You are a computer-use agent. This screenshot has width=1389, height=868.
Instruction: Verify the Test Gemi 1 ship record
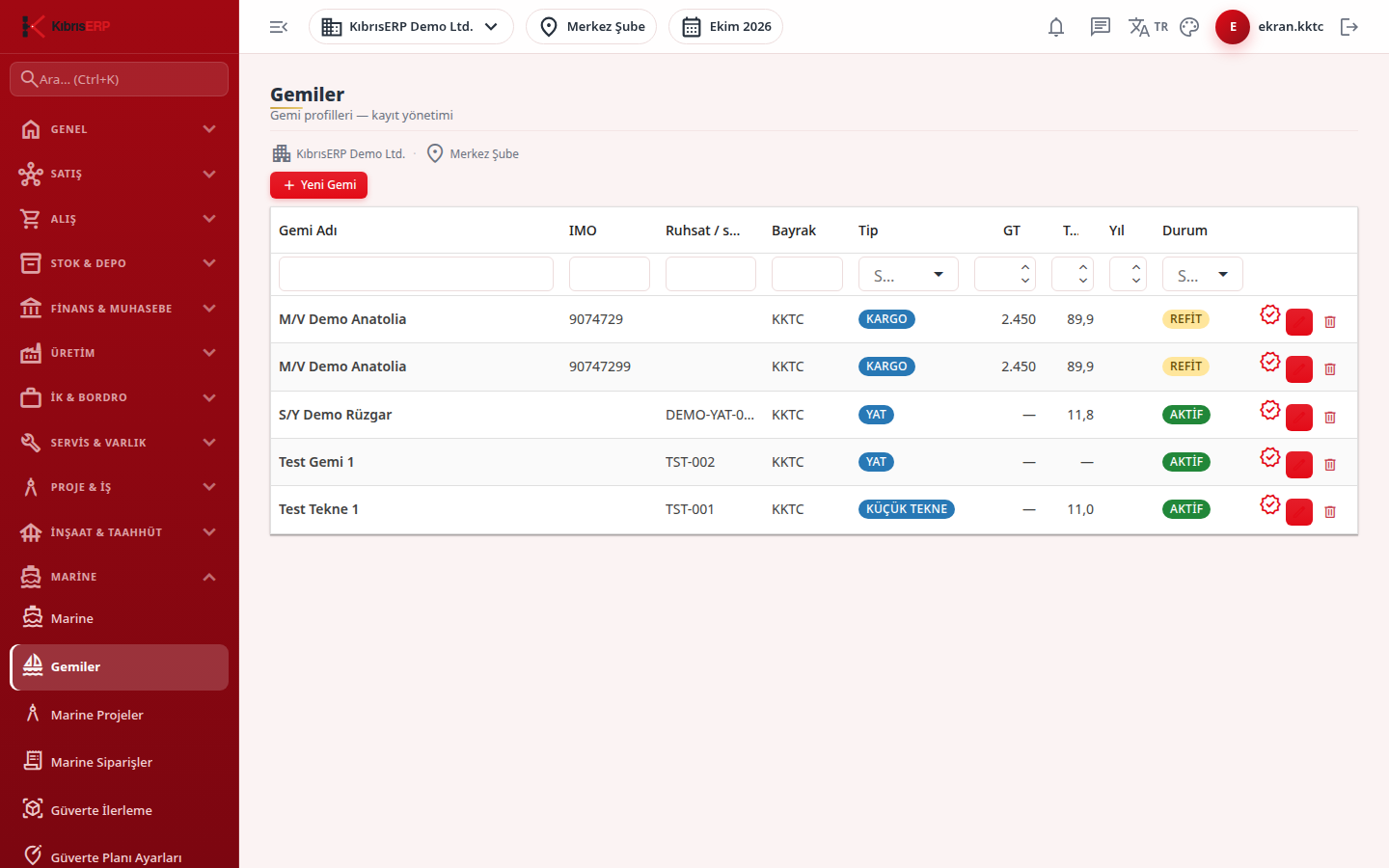coord(1270,457)
